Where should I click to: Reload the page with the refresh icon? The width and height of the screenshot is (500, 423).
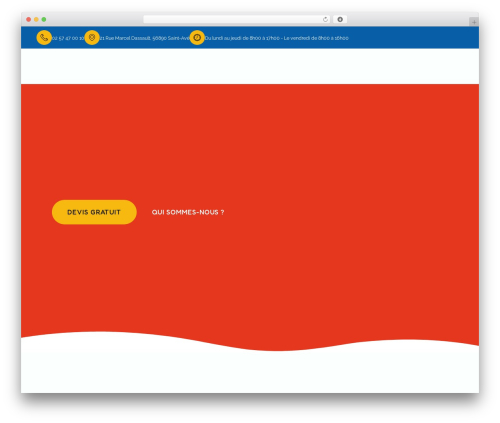pyautogui.click(x=325, y=19)
